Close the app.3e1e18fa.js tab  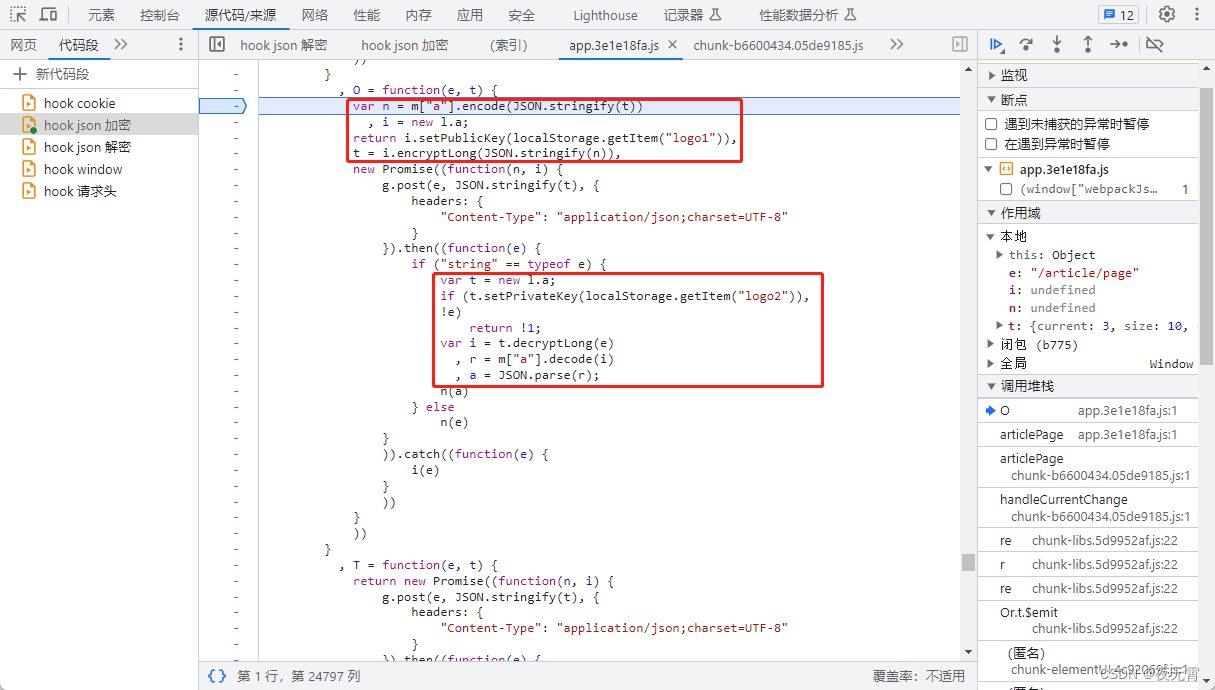tap(672, 45)
